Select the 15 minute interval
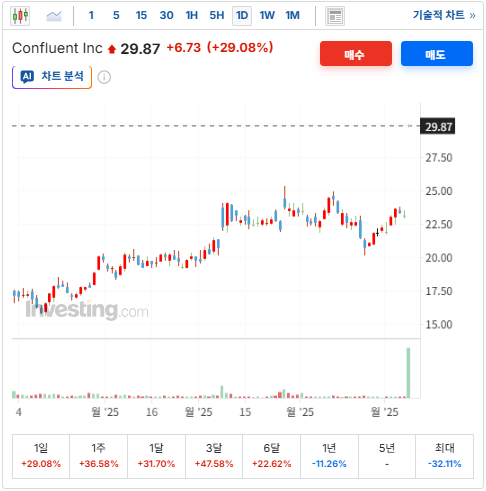The height and width of the screenshot is (491, 486). coord(141,15)
